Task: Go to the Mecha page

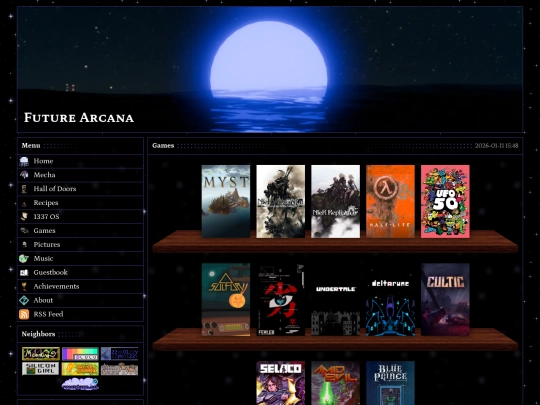Action: tap(44, 175)
